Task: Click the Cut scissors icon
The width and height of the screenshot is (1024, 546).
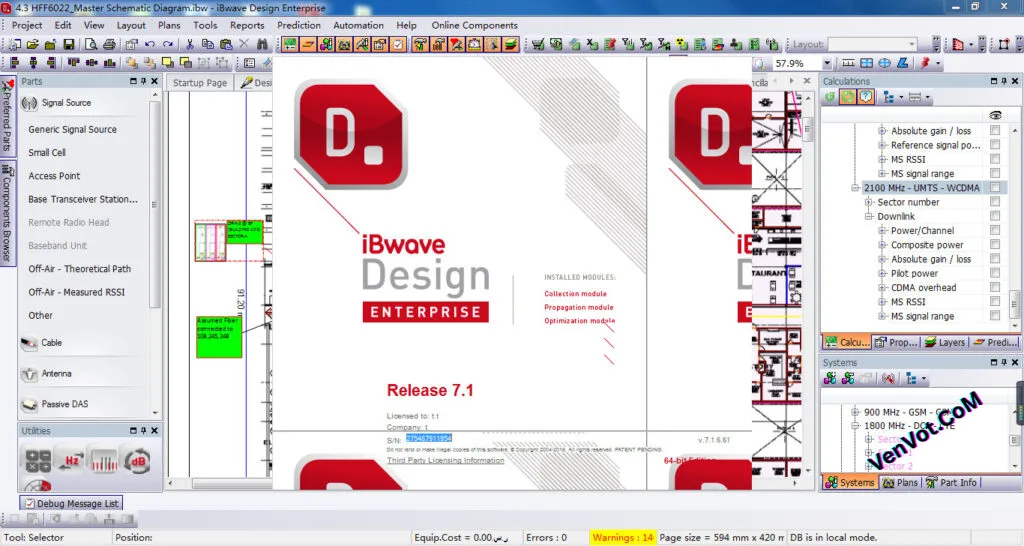Action: point(189,44)
